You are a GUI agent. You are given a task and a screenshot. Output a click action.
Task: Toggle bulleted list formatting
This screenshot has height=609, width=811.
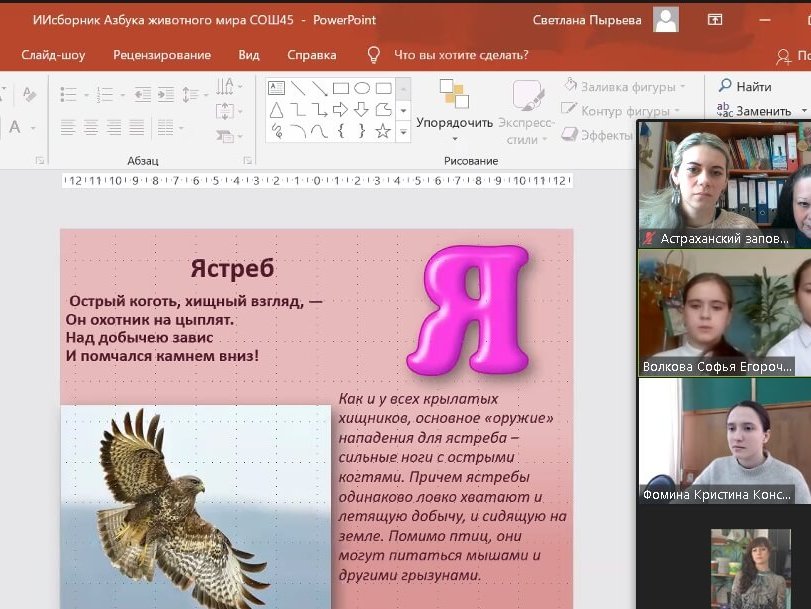[68, 94]
